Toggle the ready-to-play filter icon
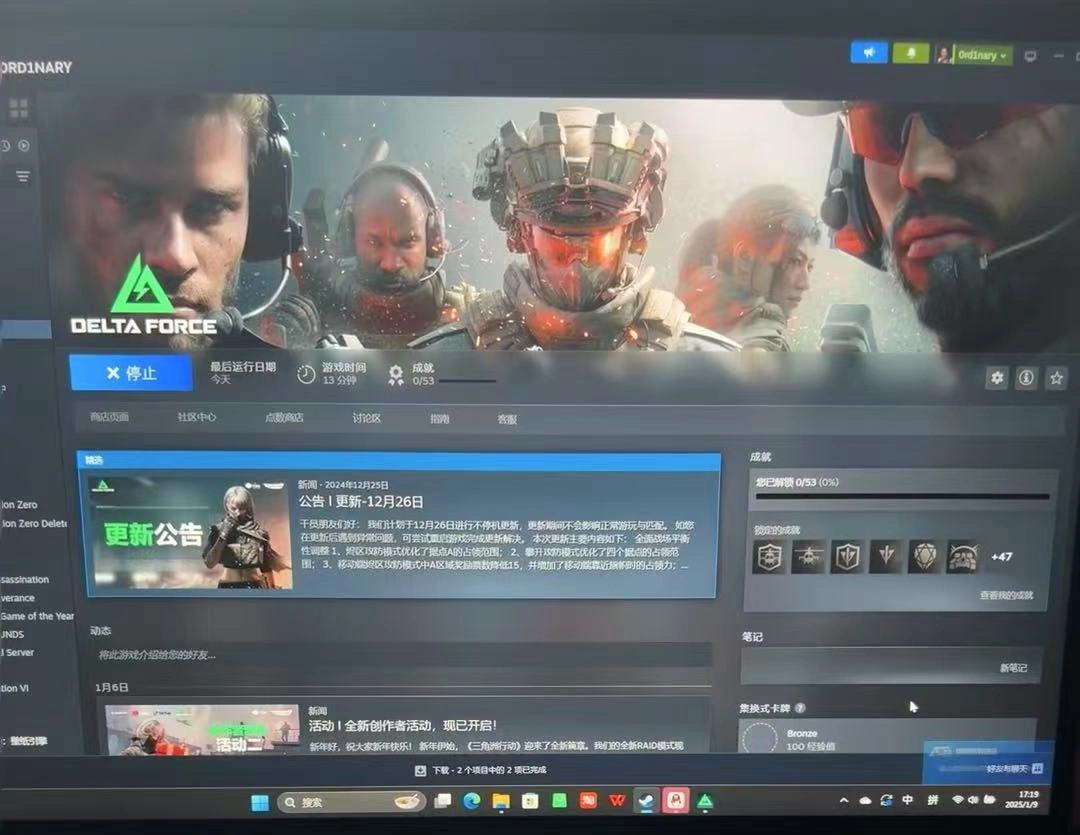Image resolution: width=1080 pixels, height=835 pixels. [x=24, y=145]
